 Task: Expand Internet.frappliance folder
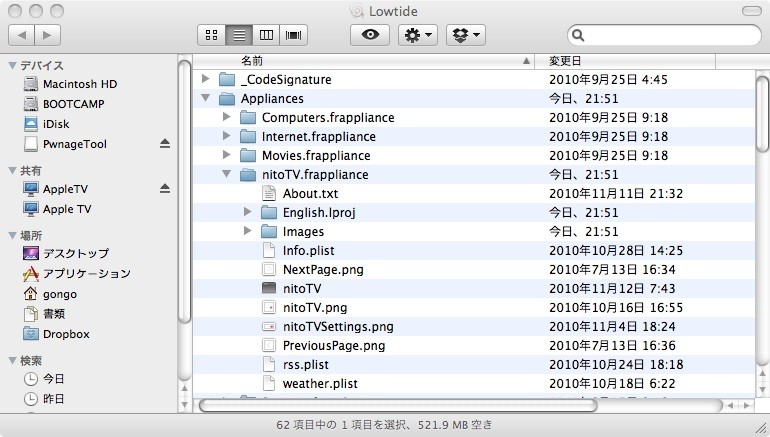(226, 136)
